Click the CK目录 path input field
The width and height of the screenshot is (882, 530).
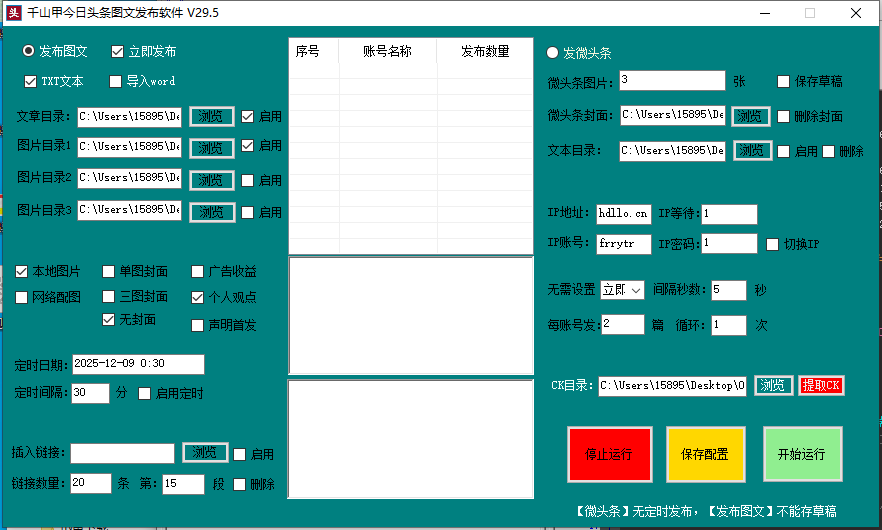[x=672, y=386]
